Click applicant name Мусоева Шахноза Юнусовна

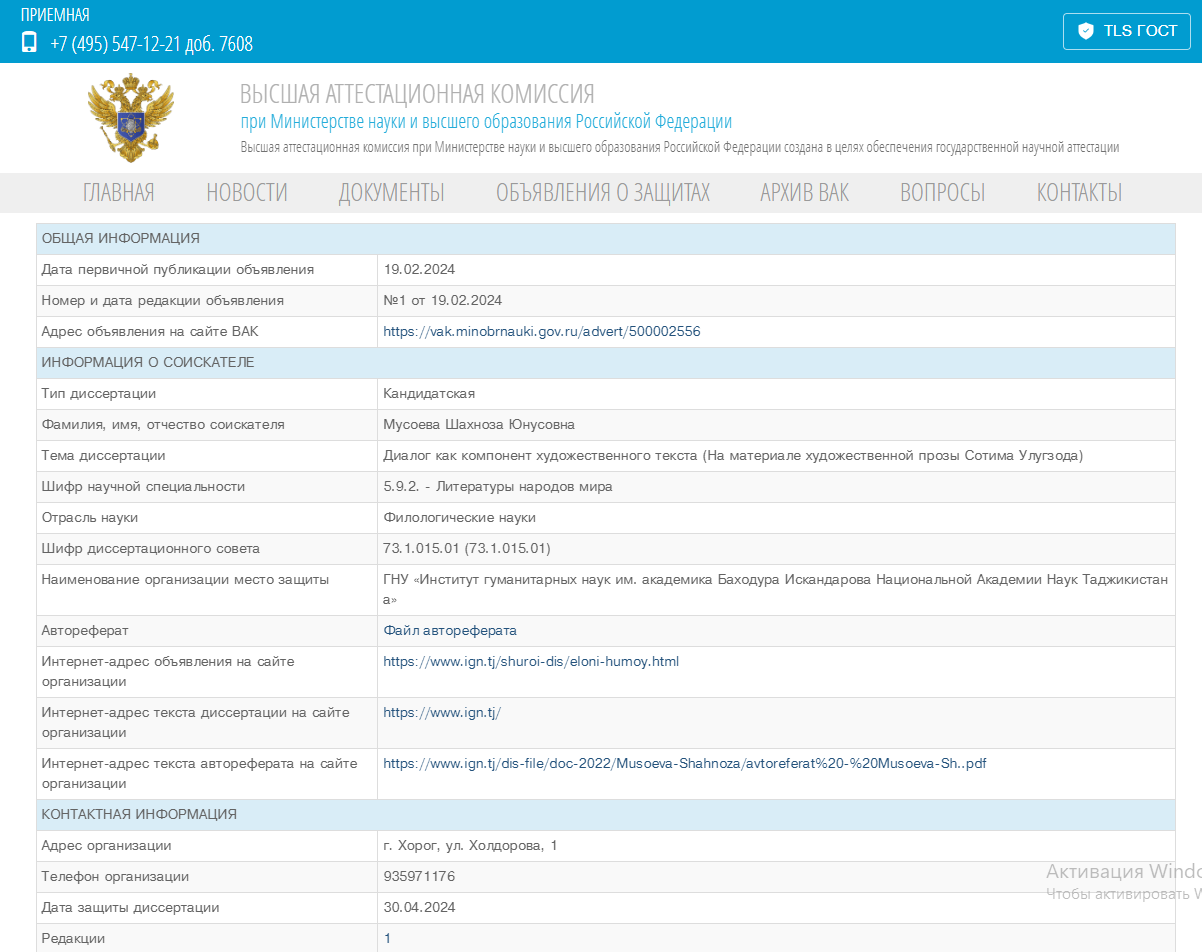tap(479, 425)
